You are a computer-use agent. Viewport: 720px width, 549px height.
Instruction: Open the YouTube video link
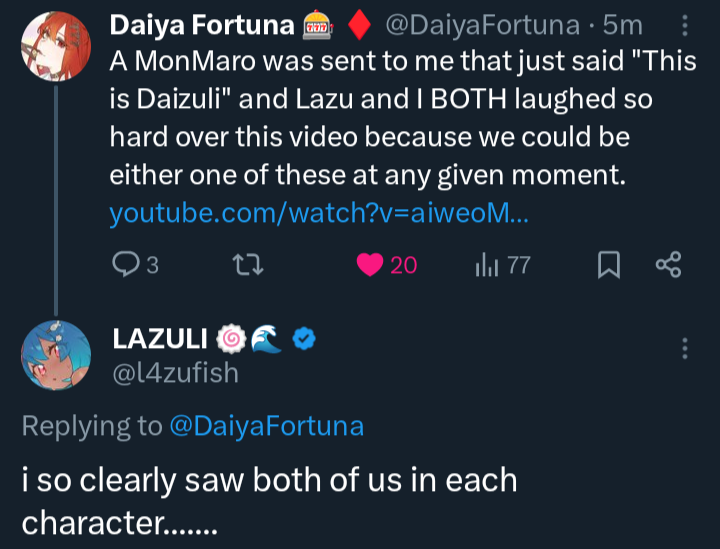(319, 212)
